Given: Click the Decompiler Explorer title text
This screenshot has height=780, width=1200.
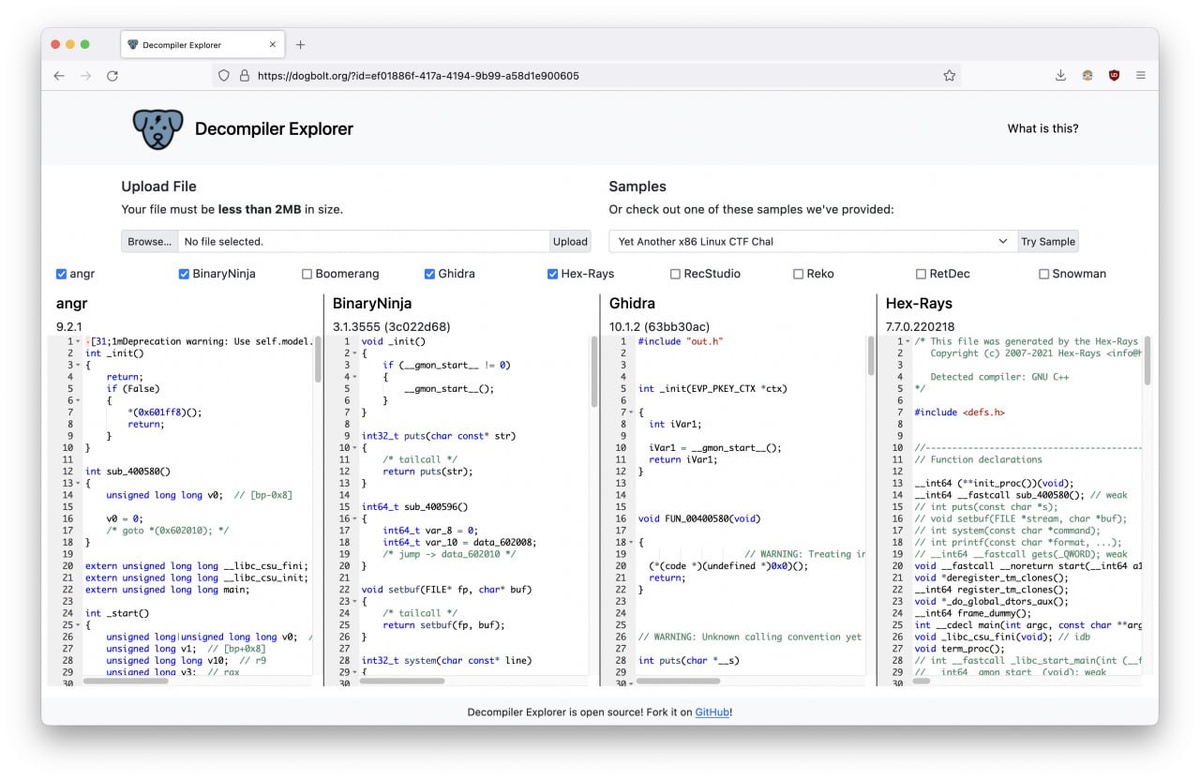Looking at the screenshot, I should tap(274, 129).
